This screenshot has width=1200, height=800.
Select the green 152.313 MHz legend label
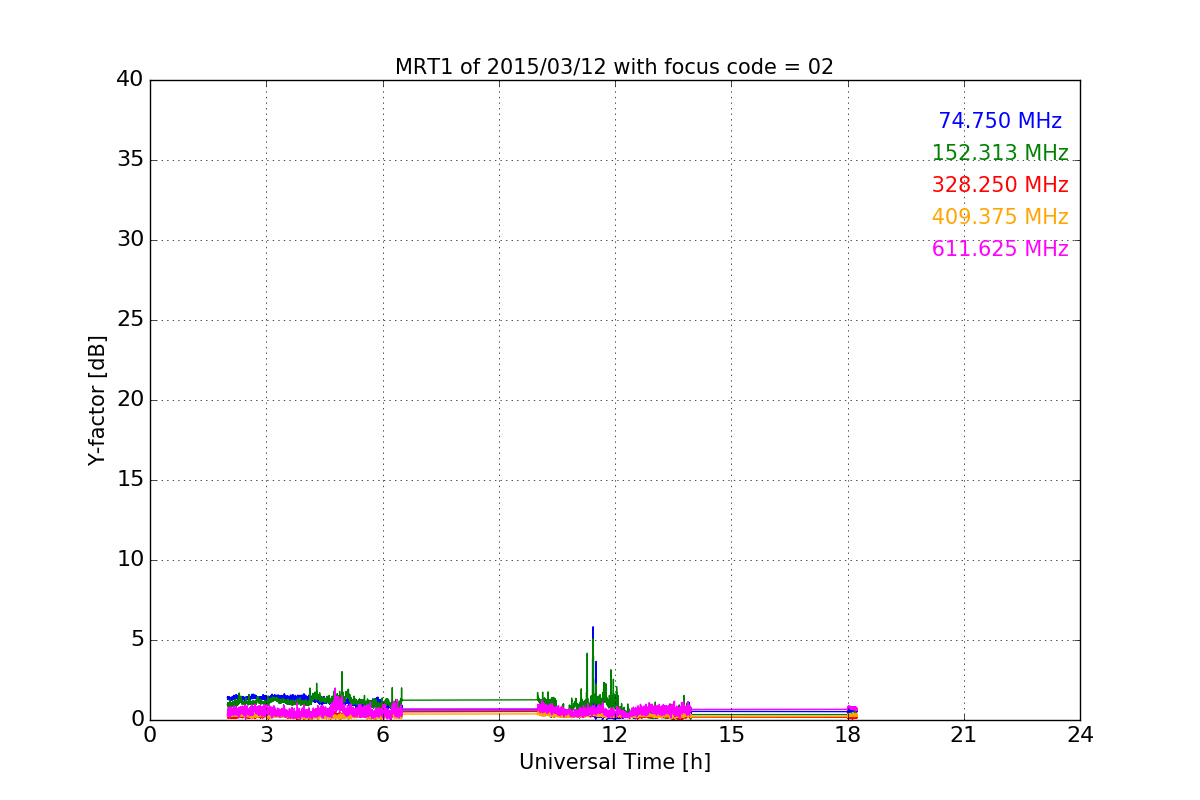pos(1000,153)
